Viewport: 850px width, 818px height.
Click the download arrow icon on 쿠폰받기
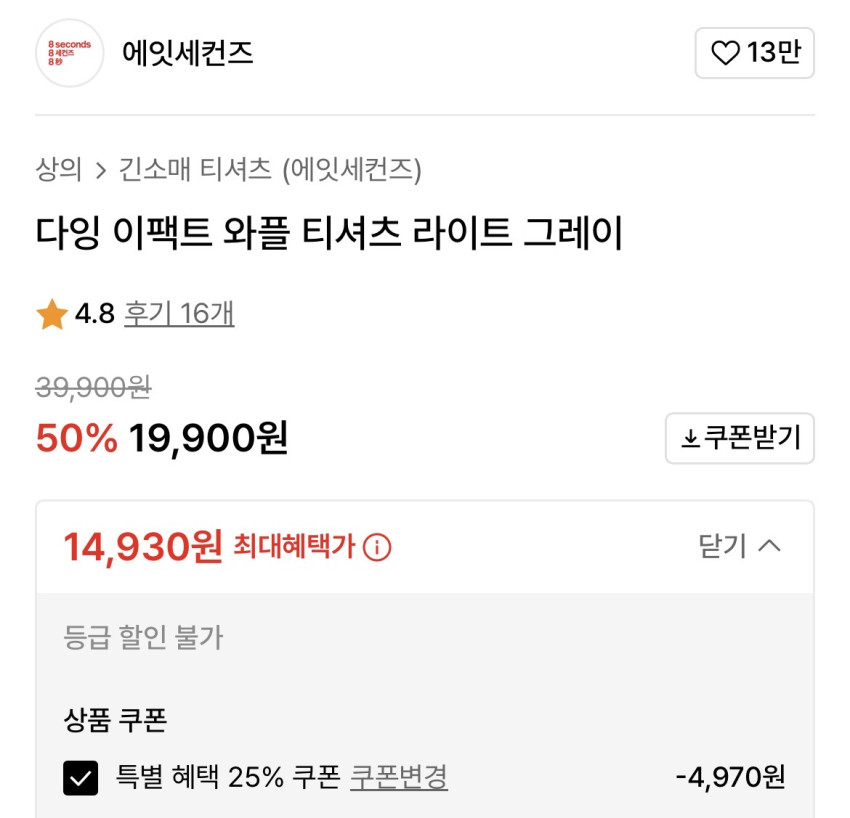[x=690, y=439]
